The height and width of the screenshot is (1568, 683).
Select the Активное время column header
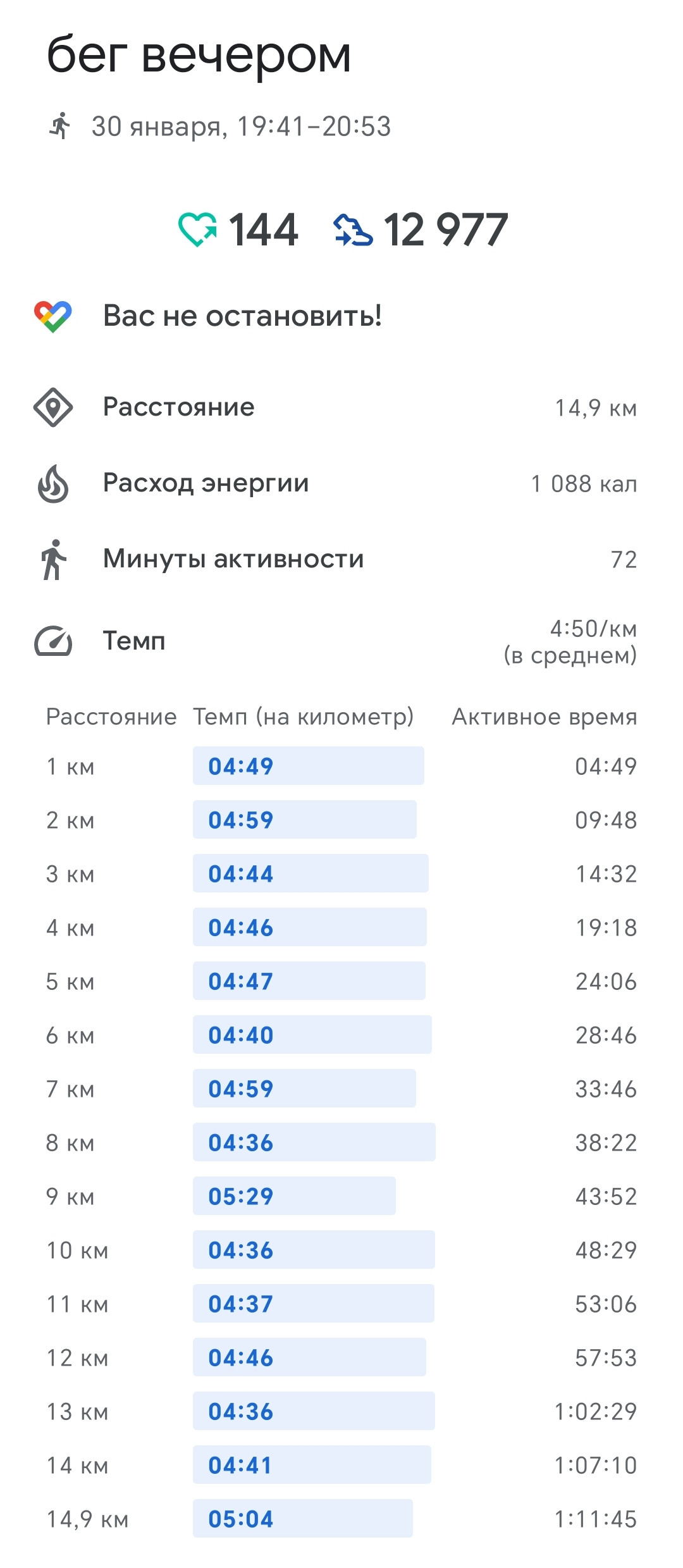pyautogui.click(x=545, y=717)
